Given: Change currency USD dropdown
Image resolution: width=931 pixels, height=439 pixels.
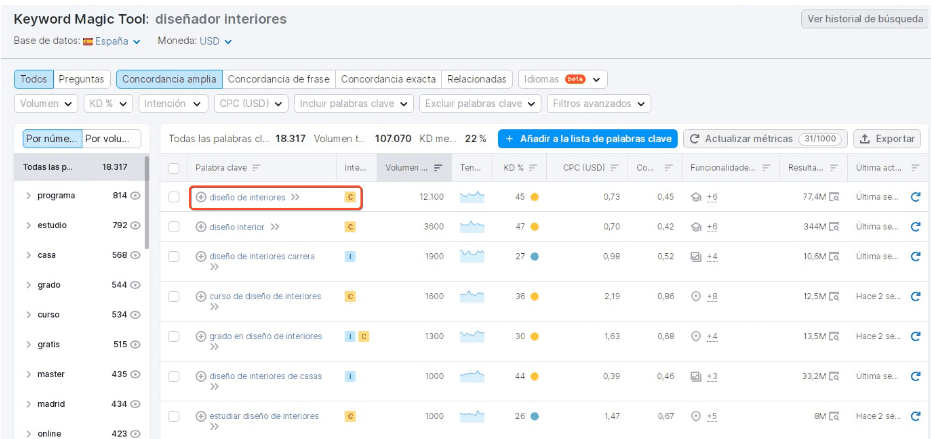Looking at the screenshot, I should (x=215, y=42).
